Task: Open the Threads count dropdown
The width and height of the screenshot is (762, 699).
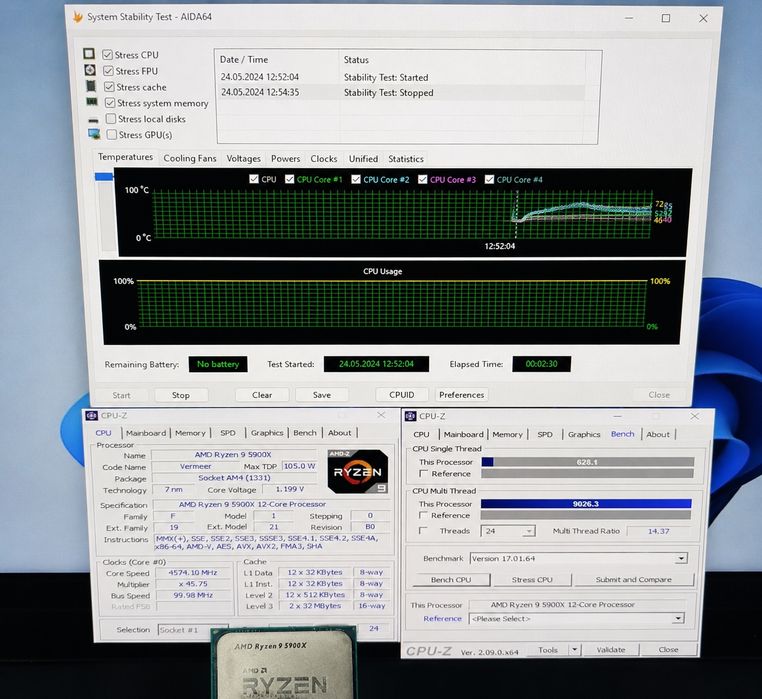Action: click(528, 531)
